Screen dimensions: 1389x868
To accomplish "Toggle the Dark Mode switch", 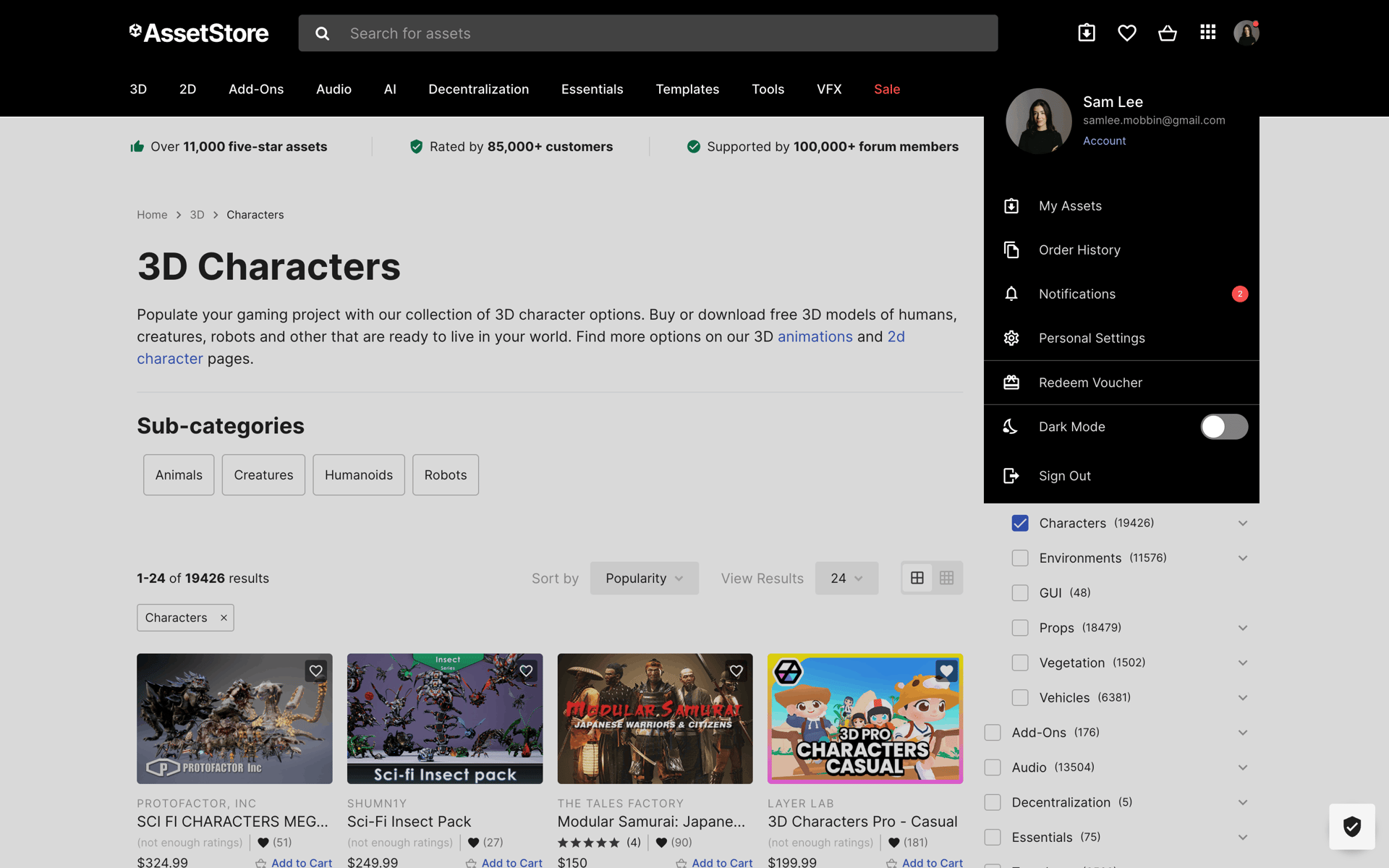I will (1224, 427).
